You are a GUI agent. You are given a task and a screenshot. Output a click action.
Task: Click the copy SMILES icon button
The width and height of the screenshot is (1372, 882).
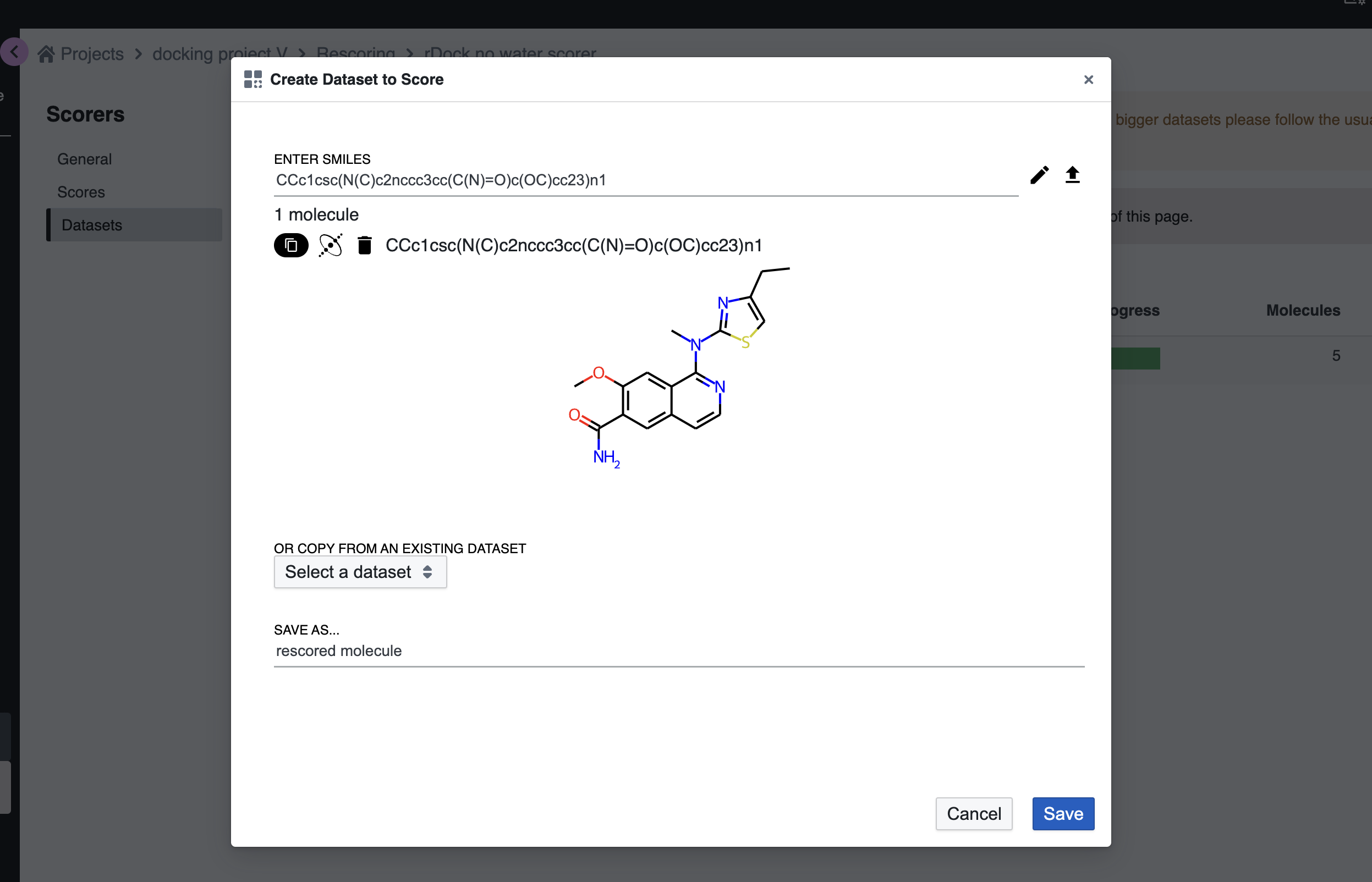(x=291, y=246)
